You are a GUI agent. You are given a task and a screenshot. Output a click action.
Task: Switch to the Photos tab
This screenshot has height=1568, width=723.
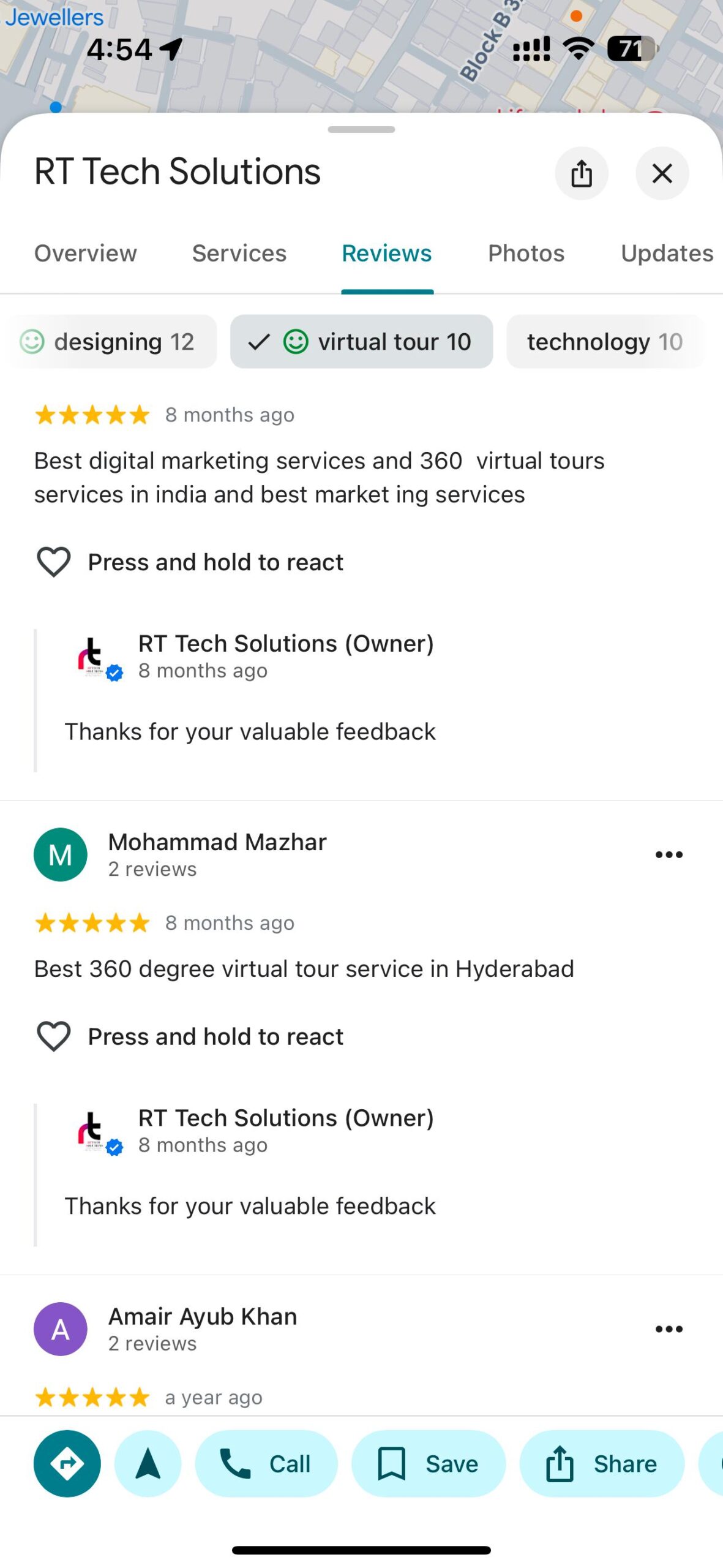[x=526, y=254]
